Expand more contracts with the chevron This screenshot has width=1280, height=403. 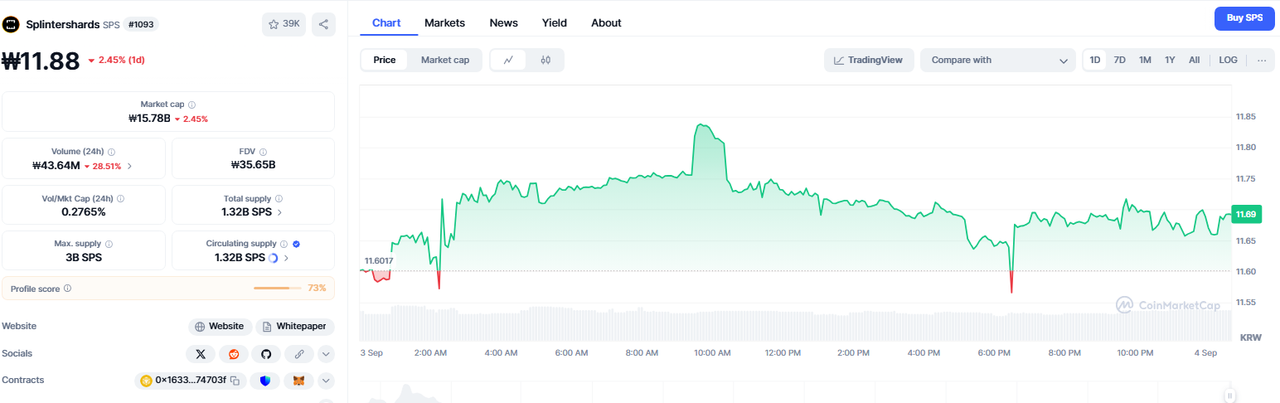[x=326, y=381]
